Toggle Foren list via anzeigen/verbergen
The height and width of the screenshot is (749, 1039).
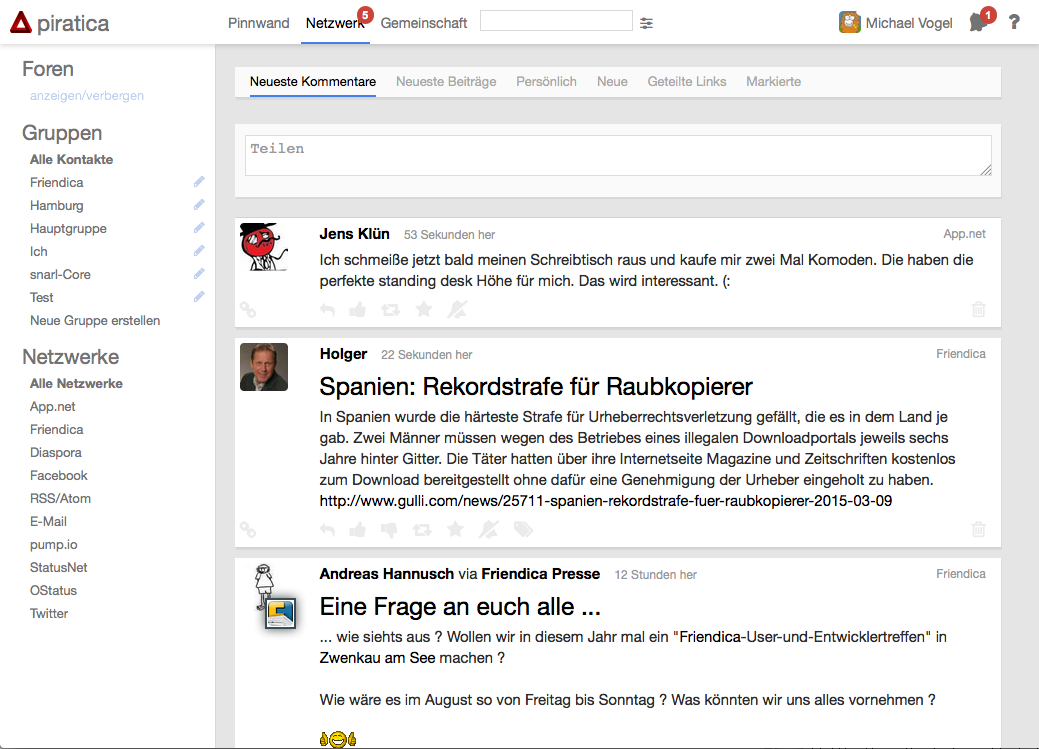click(x=87, y=96)
